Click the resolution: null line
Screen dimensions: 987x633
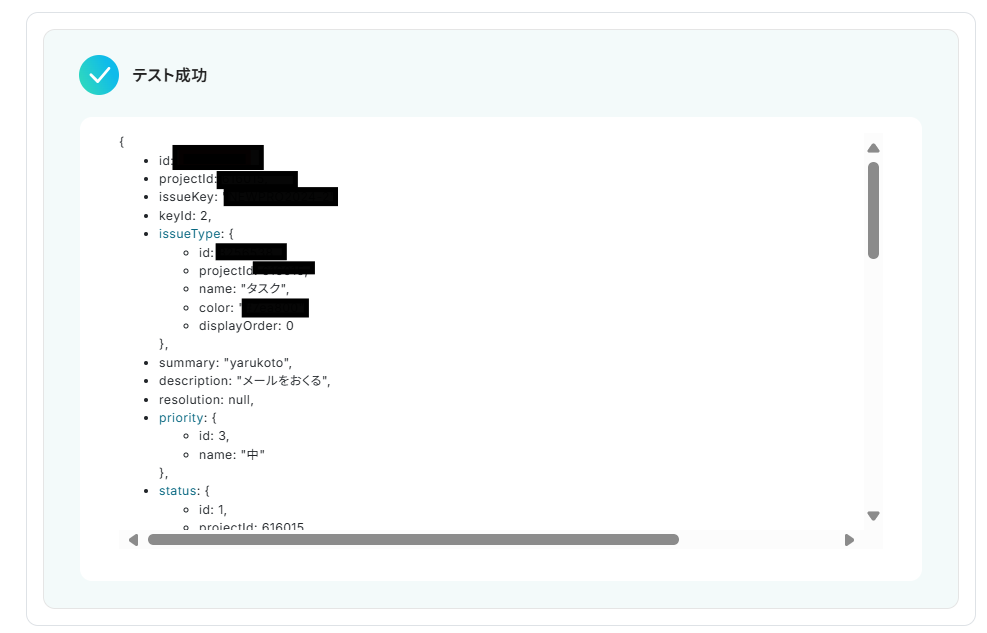tap(206, 400)
